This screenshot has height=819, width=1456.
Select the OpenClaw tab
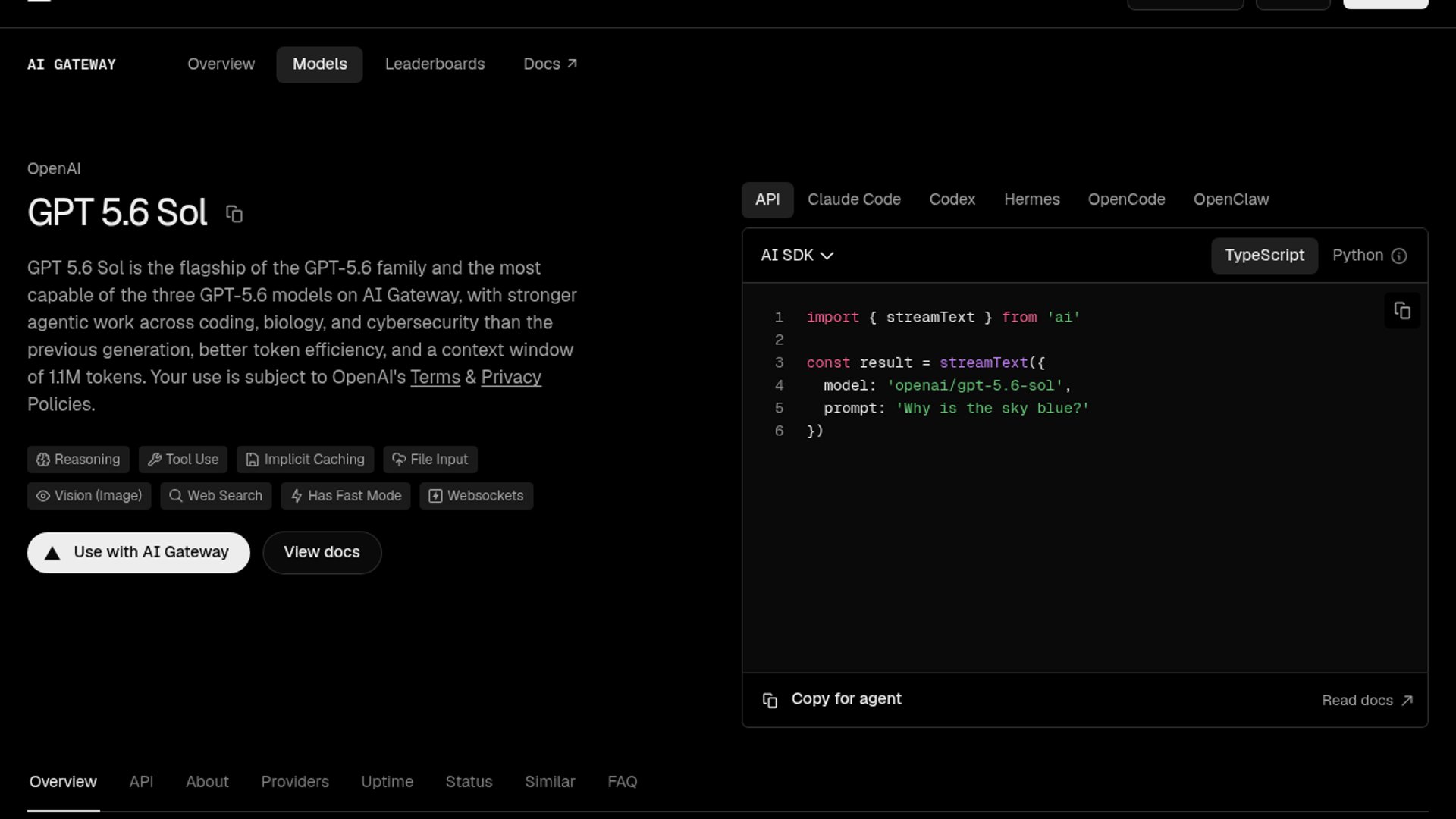[1232, 200]
